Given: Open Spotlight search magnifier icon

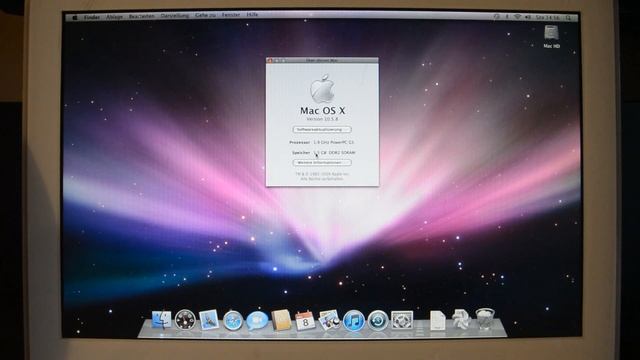Looking at the screenshot, I should click(568, 18).
